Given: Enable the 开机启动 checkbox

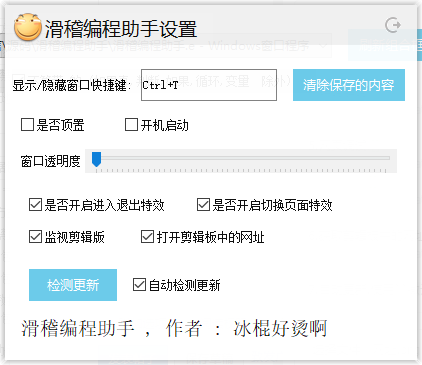Looking at the screenshot, I should tap(131, 125).
